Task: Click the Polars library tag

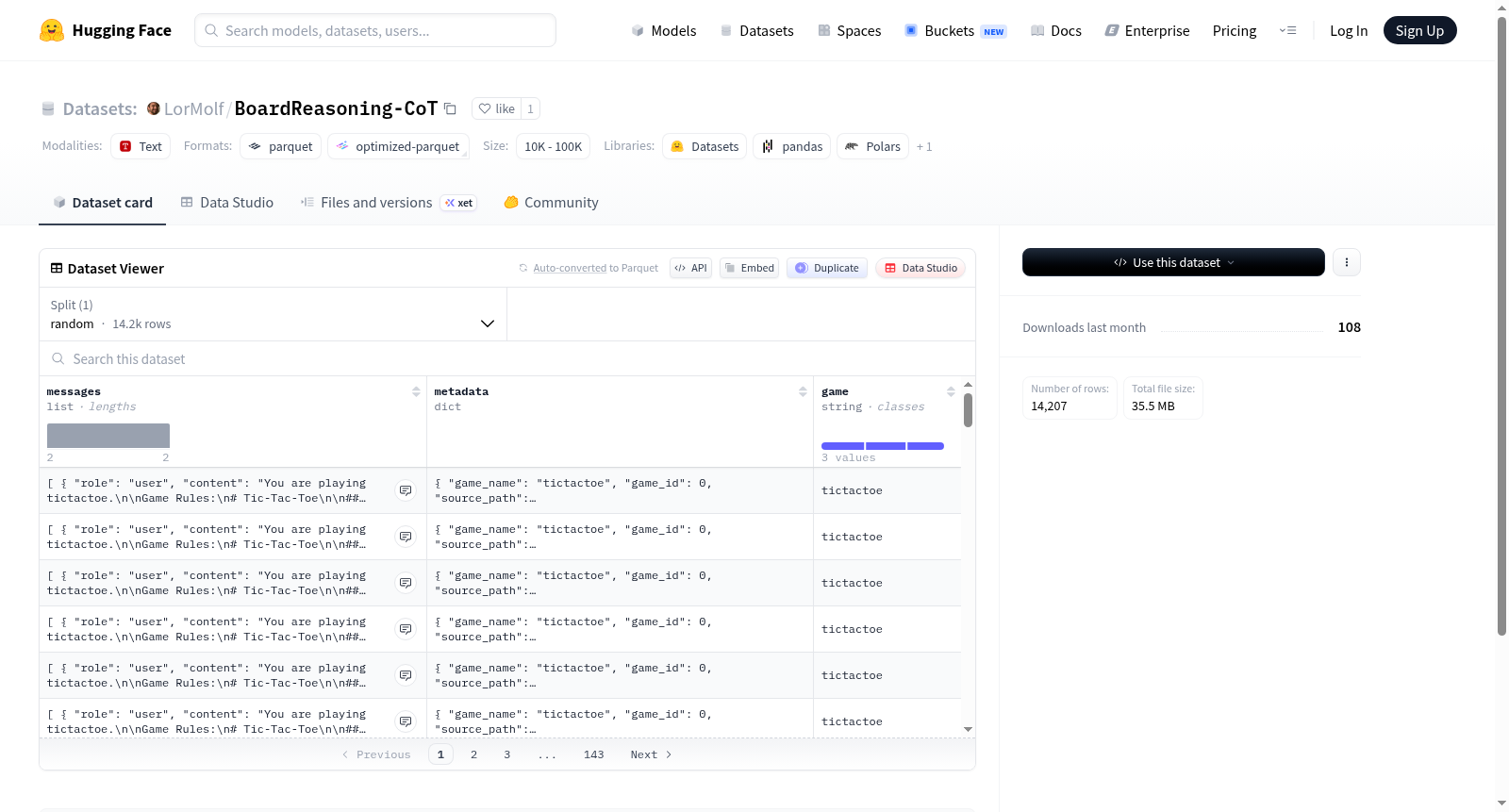Action: pyautogui.click(x=872, y=146)
